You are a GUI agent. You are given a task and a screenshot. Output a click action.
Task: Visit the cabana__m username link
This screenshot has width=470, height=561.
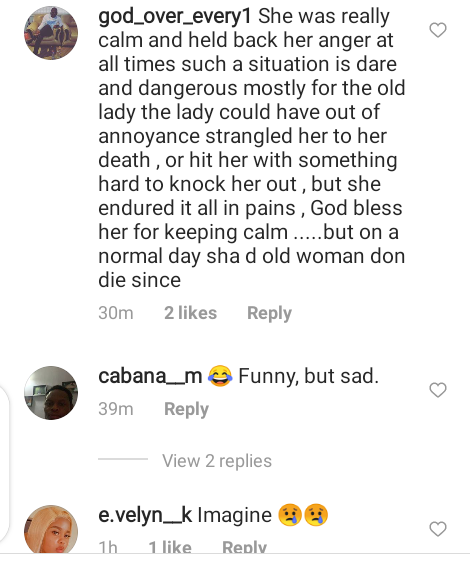point(150,376)
